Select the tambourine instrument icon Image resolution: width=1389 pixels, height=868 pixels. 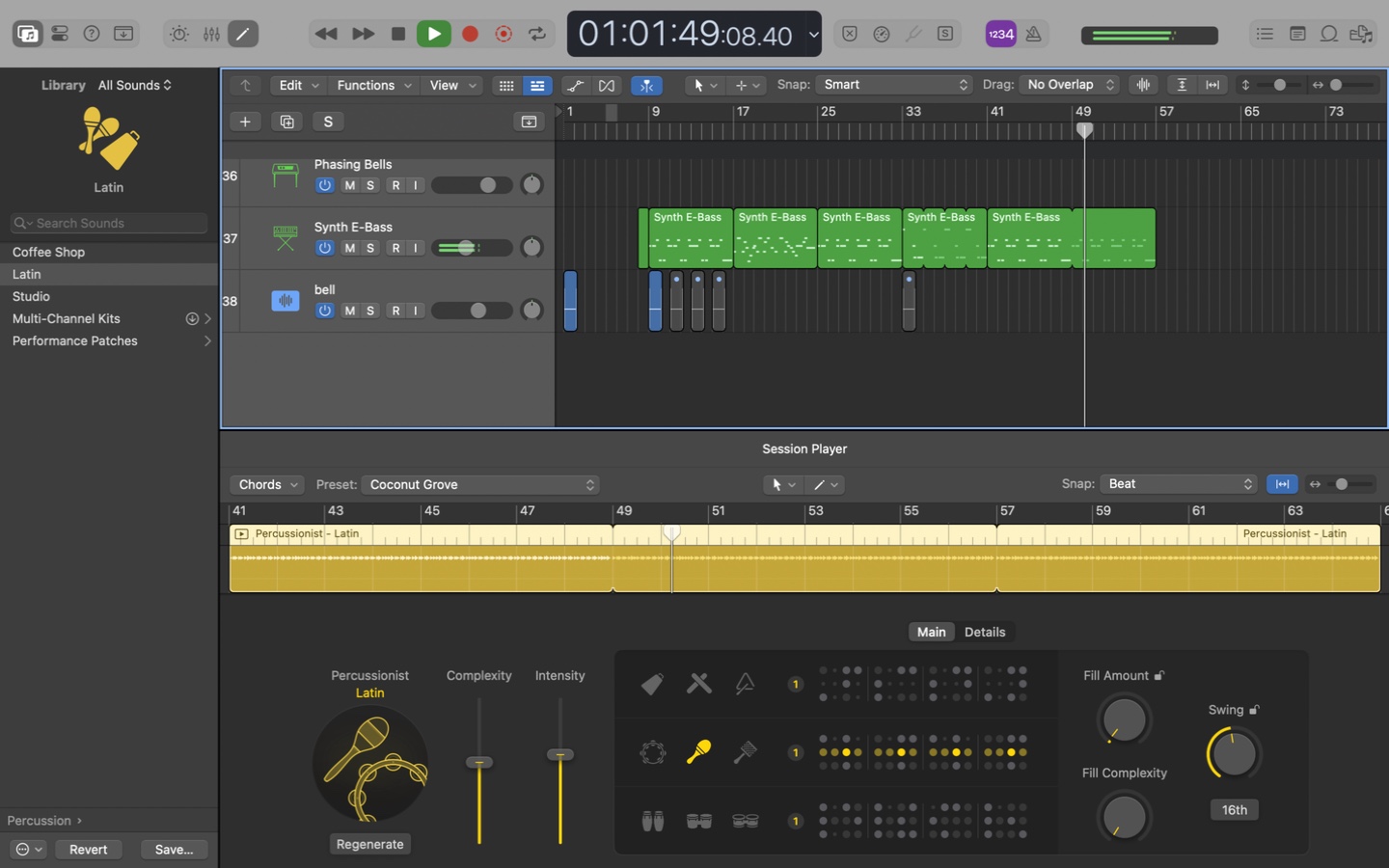point(653,752)
